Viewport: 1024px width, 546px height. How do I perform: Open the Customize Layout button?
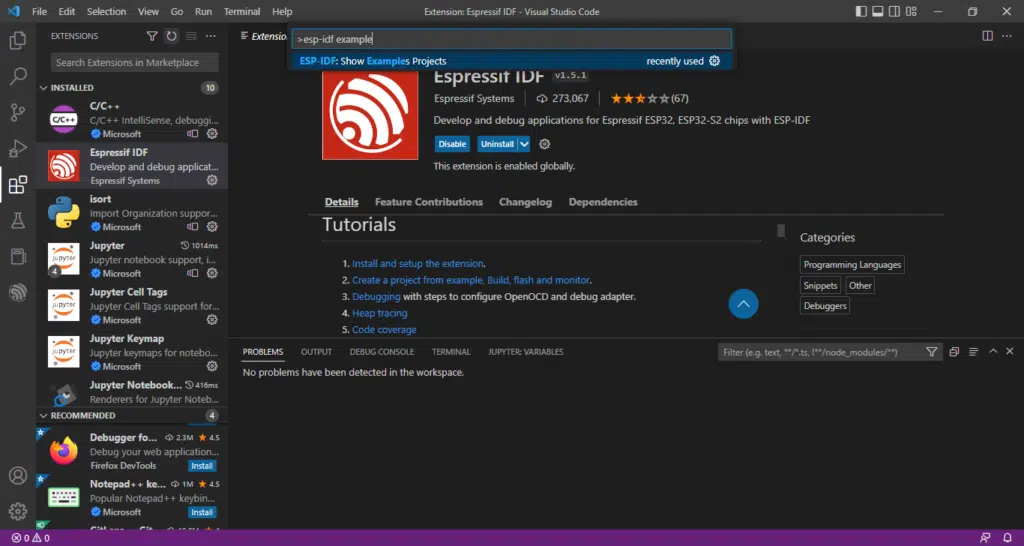point(912,12)
